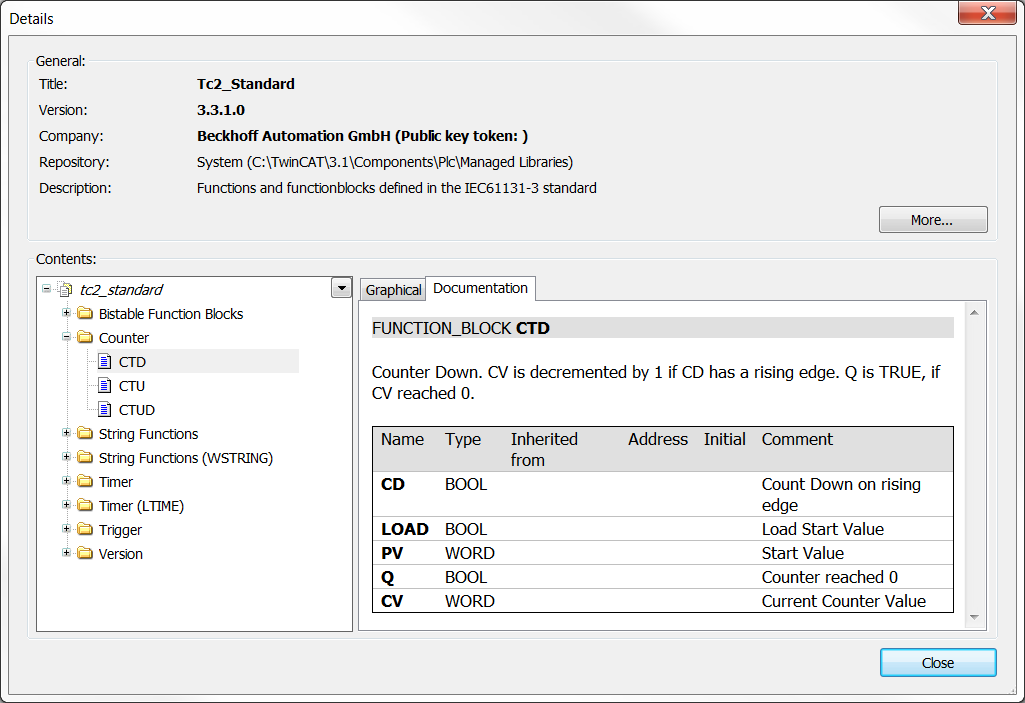Click the Inherited from column header

(x=544, y=449)
